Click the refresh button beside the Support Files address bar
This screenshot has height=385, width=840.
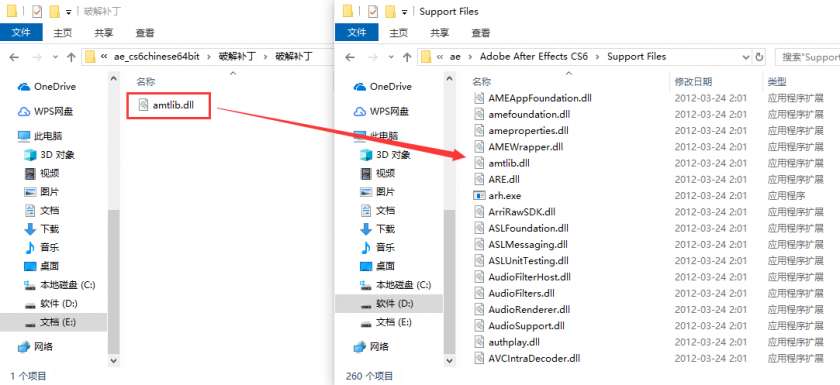tap(759, 57)
